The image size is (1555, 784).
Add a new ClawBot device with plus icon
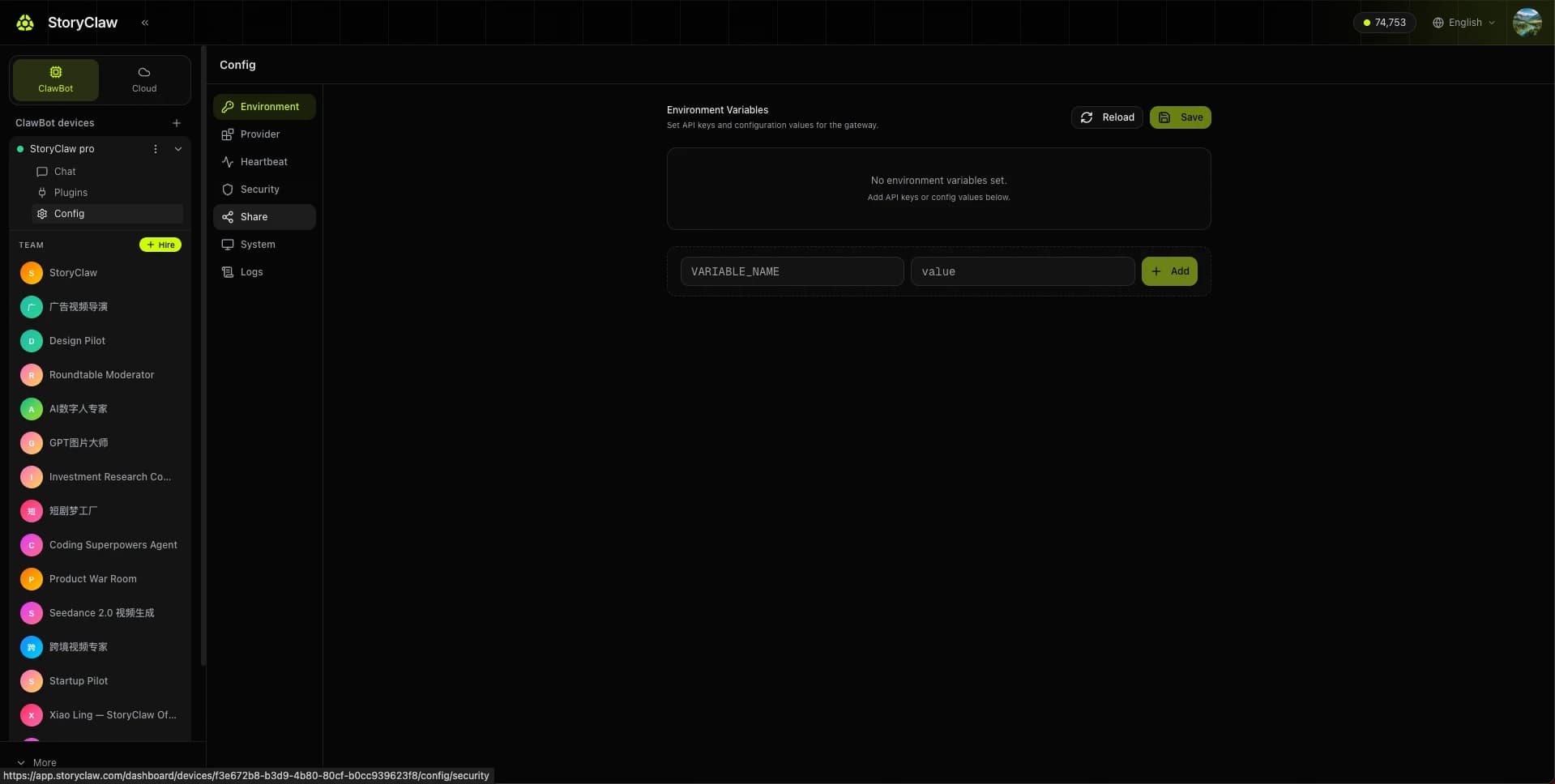(x=177, y=123)
